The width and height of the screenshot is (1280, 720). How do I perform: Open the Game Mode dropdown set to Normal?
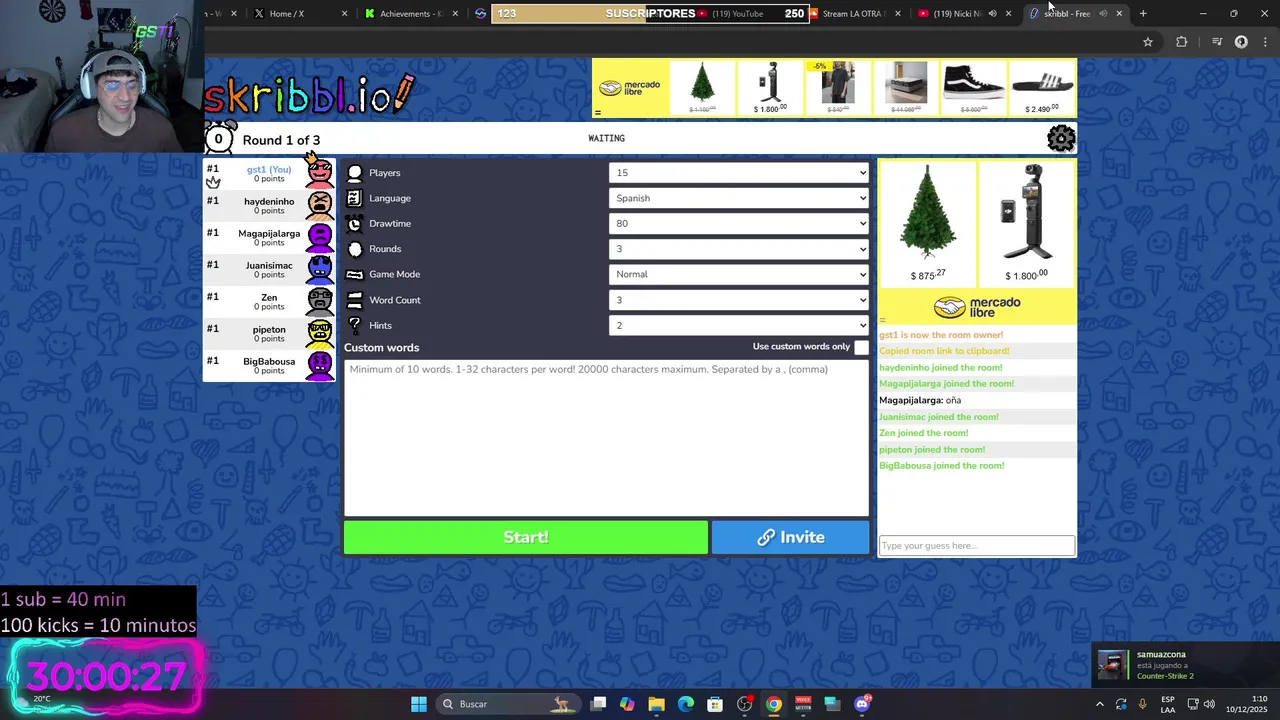(x=739, y=274)
